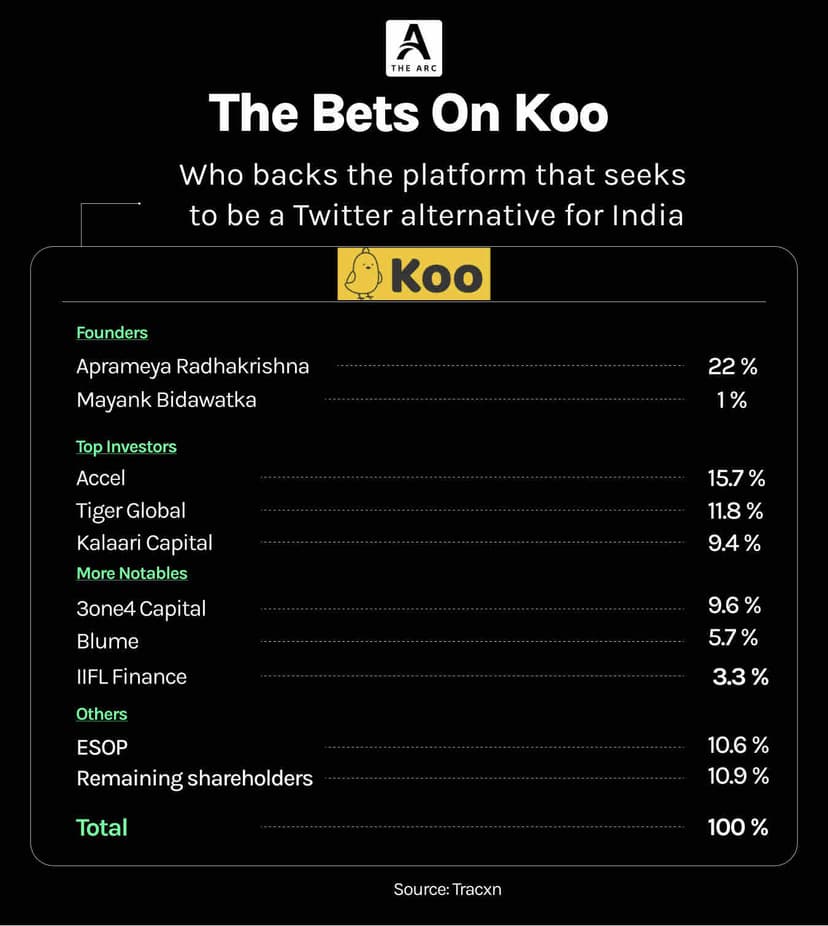
Task: Click The Arc logo at top
Action: tap(413, 48)
